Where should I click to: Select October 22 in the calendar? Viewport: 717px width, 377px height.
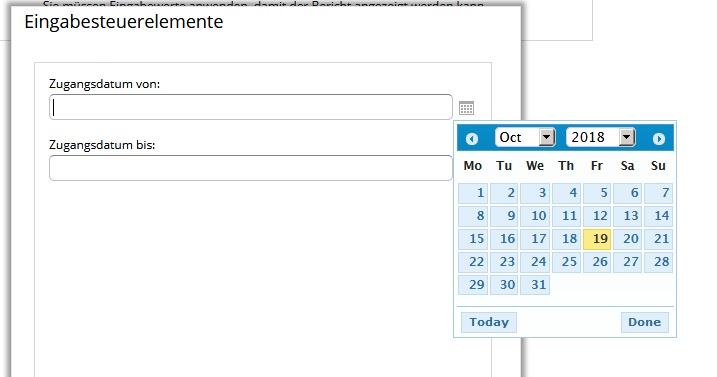click(473, 262)
